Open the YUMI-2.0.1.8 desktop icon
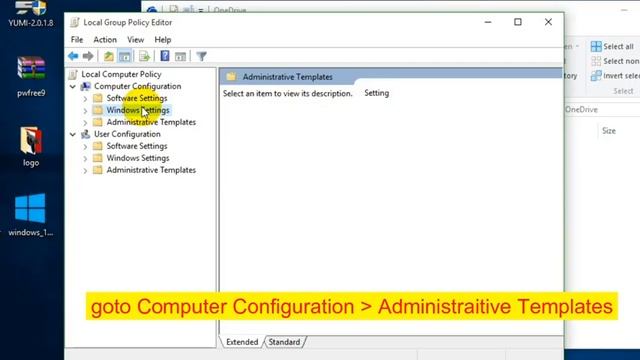The image size is (640, 360). point(31,14)
